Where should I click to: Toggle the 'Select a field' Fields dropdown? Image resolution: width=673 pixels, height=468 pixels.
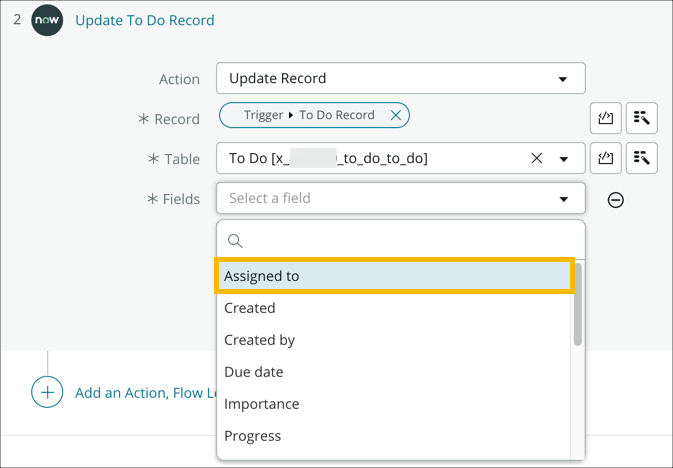pyautogui.click(x=400, y=198)
